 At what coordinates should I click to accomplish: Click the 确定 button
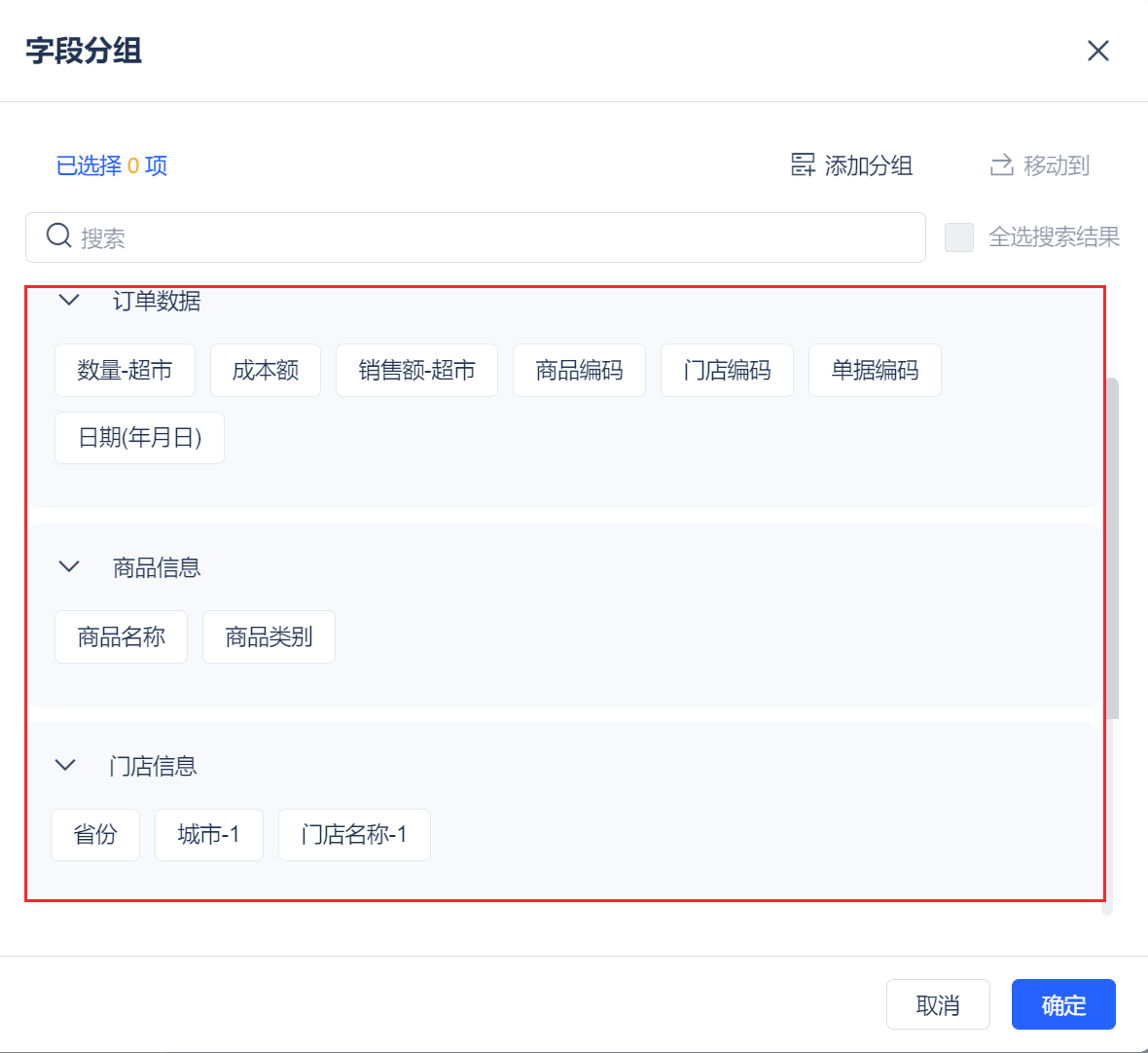1063,1004
